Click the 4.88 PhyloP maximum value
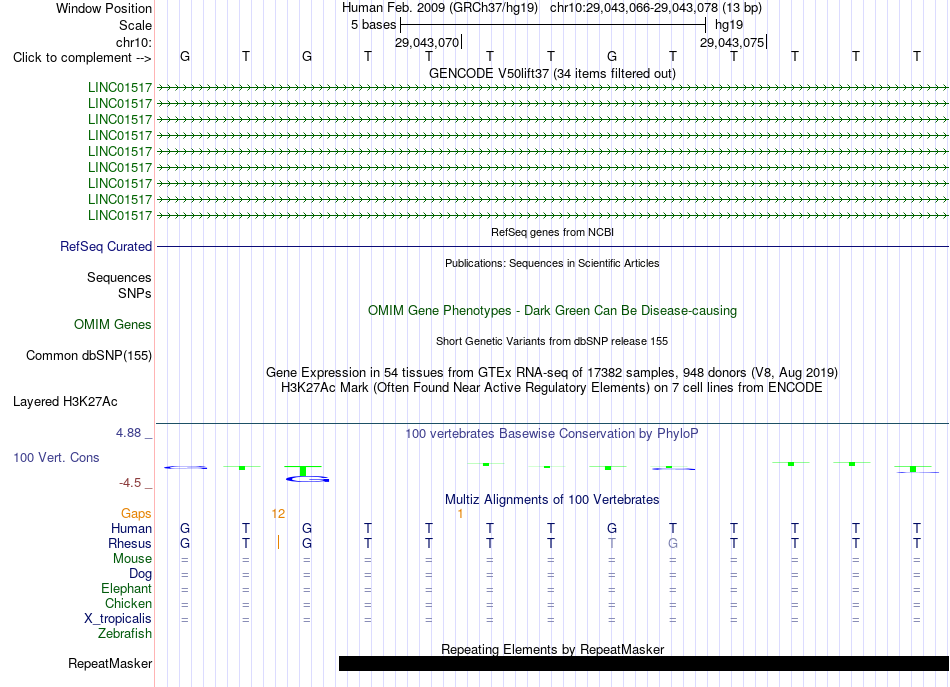 click(x=128, y=433)
